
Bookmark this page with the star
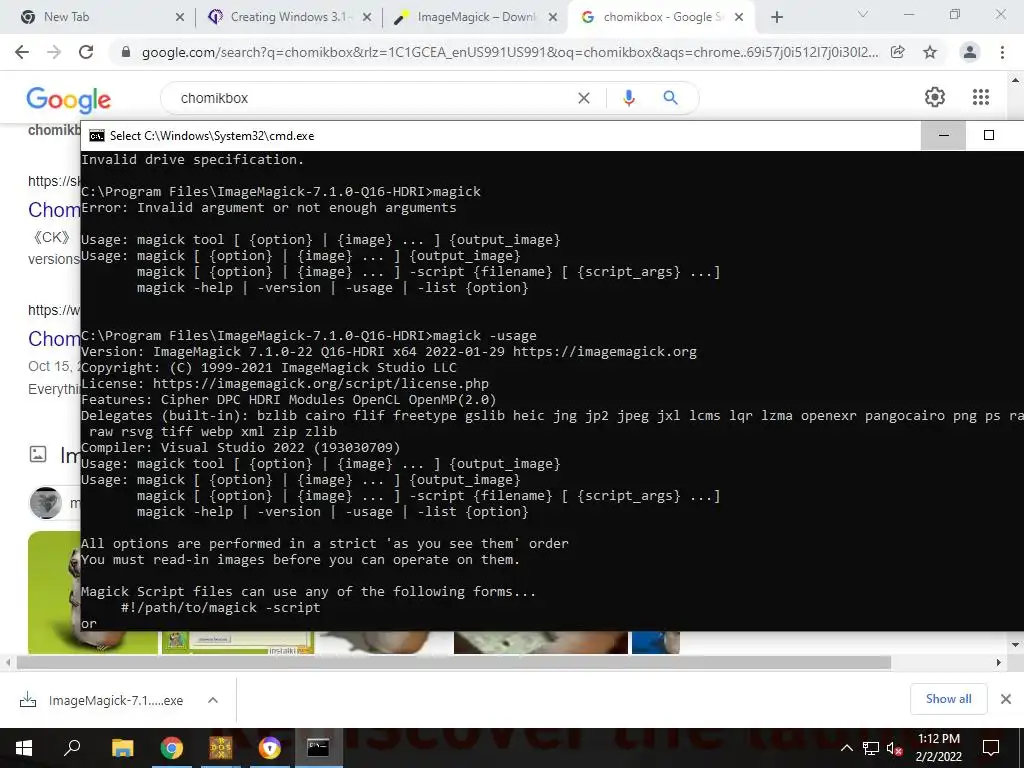tap(930, 52)
